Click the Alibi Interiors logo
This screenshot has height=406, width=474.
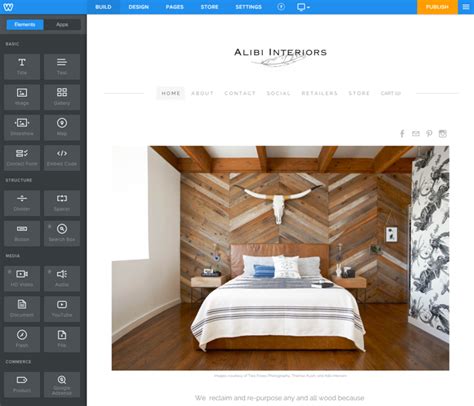pos(280,57)
